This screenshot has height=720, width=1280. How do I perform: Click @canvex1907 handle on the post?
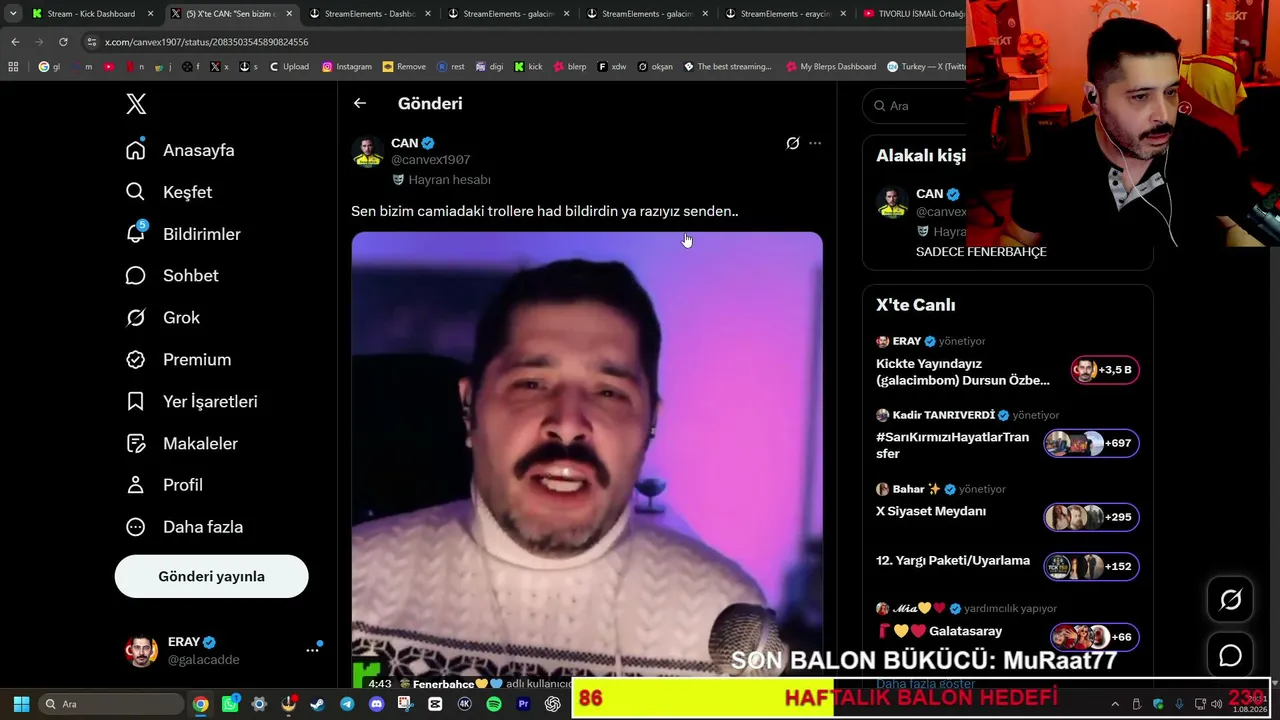[x=430, y=160]
